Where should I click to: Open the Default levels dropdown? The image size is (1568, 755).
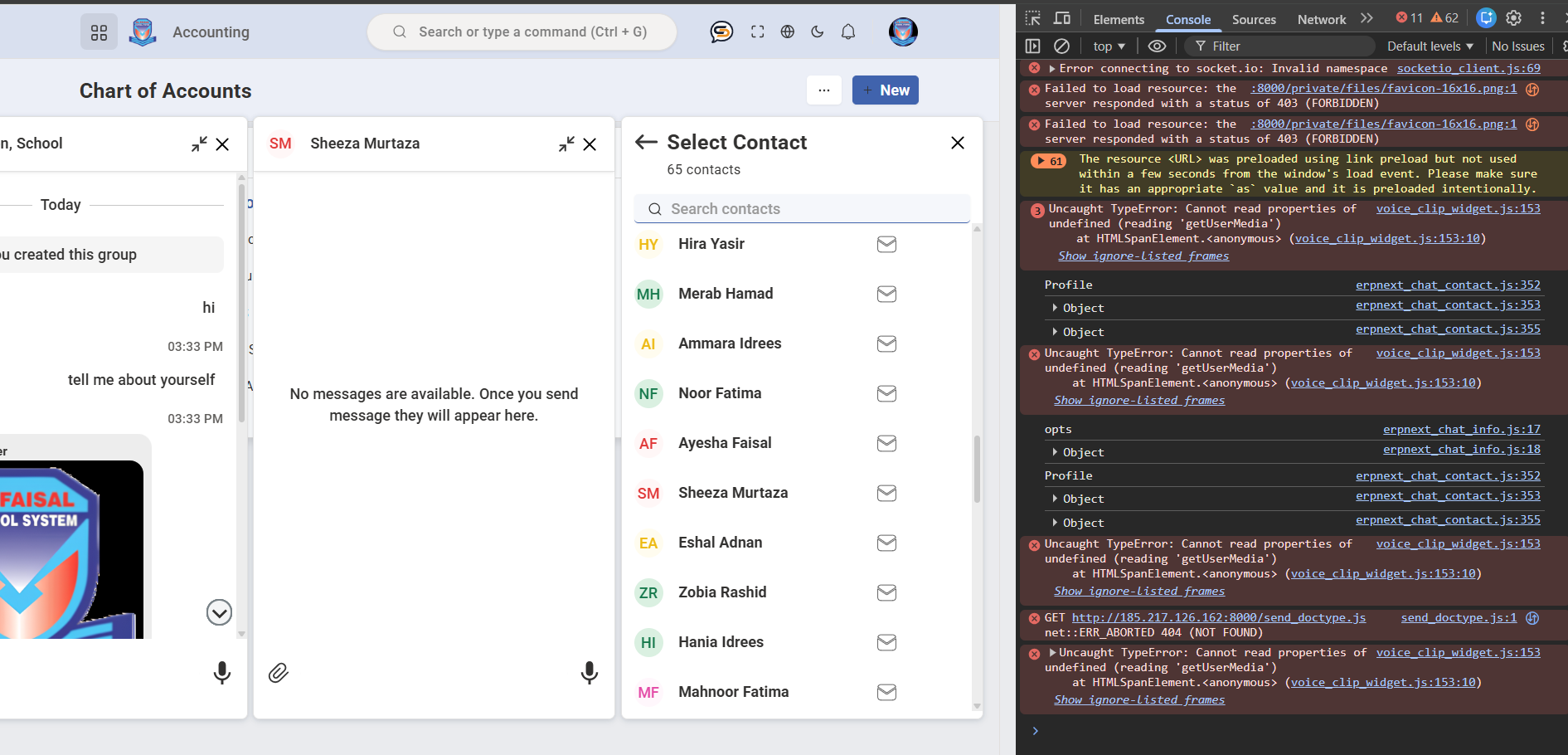(x=1430, y=46)
